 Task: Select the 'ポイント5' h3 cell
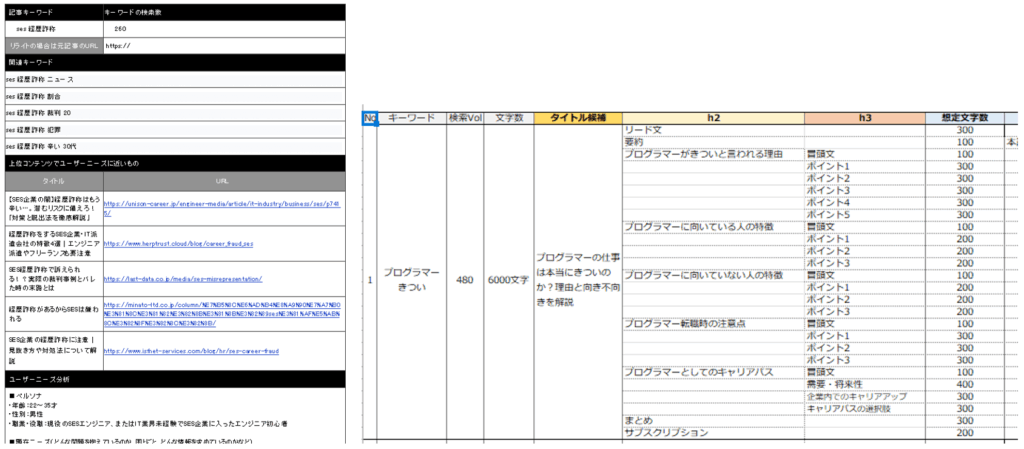[x=865, y=215]
